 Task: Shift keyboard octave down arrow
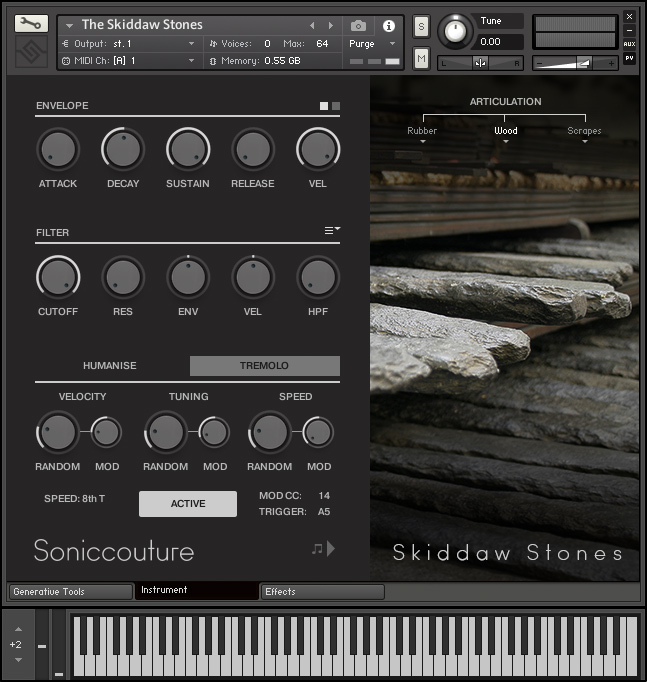click(18, 660)
